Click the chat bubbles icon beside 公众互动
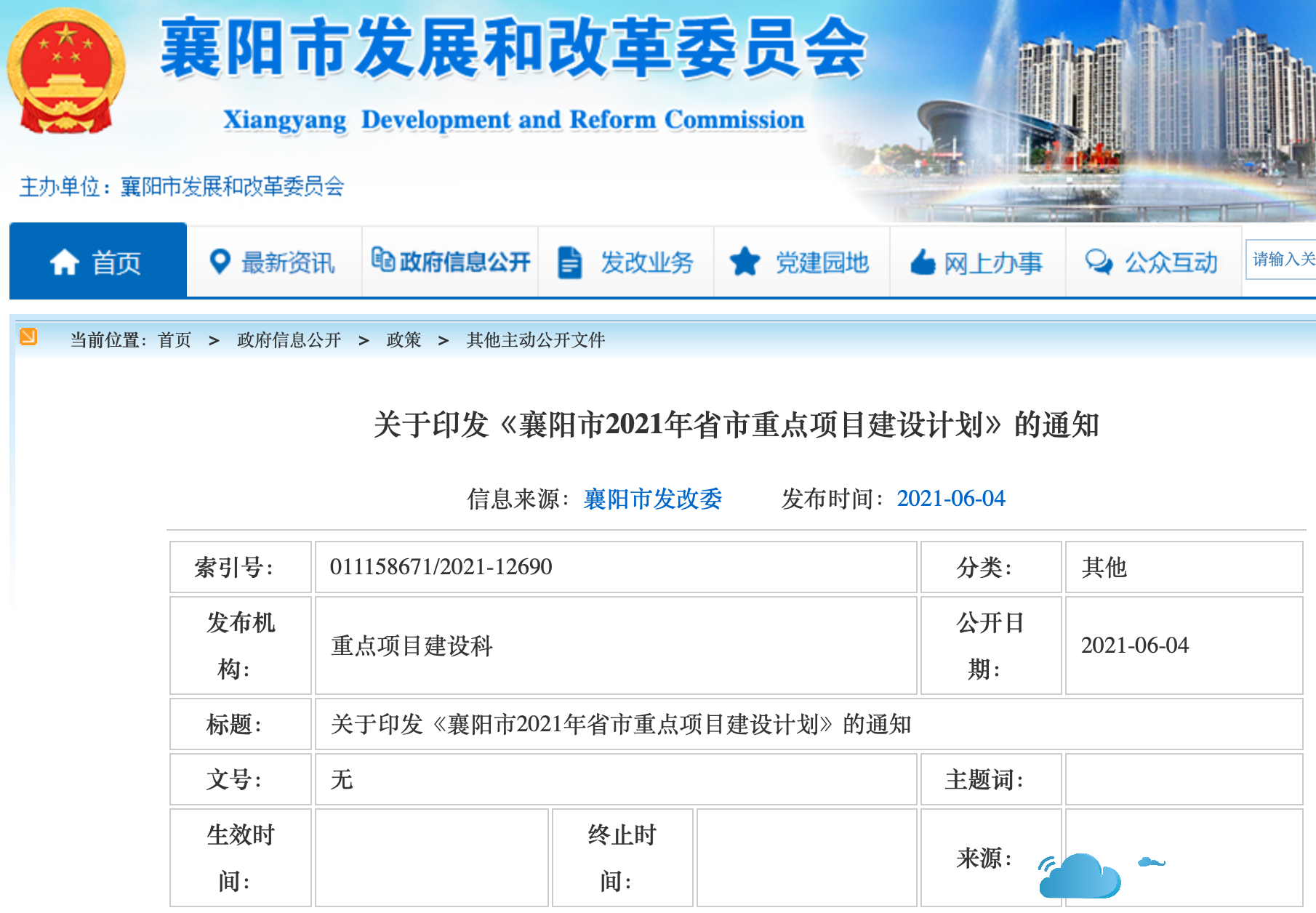This screenshot has height=913, width=1316. coord(1098,262)
